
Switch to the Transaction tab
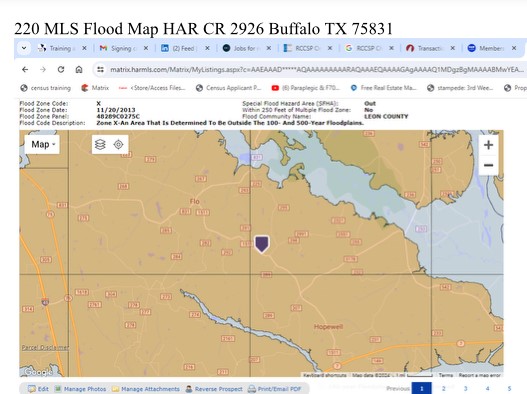pos(430,48)
